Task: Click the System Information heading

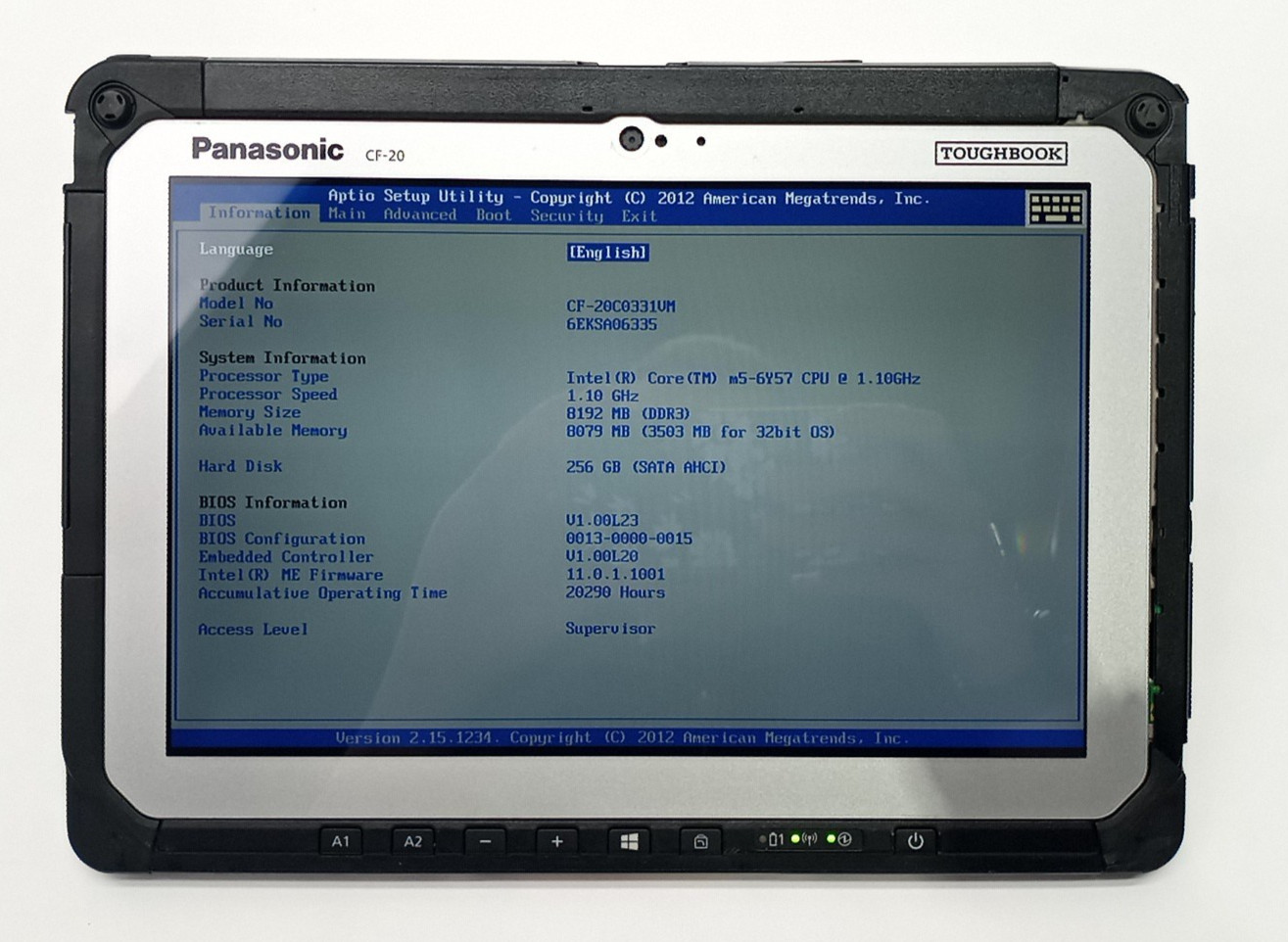Action: pos(282,357)
